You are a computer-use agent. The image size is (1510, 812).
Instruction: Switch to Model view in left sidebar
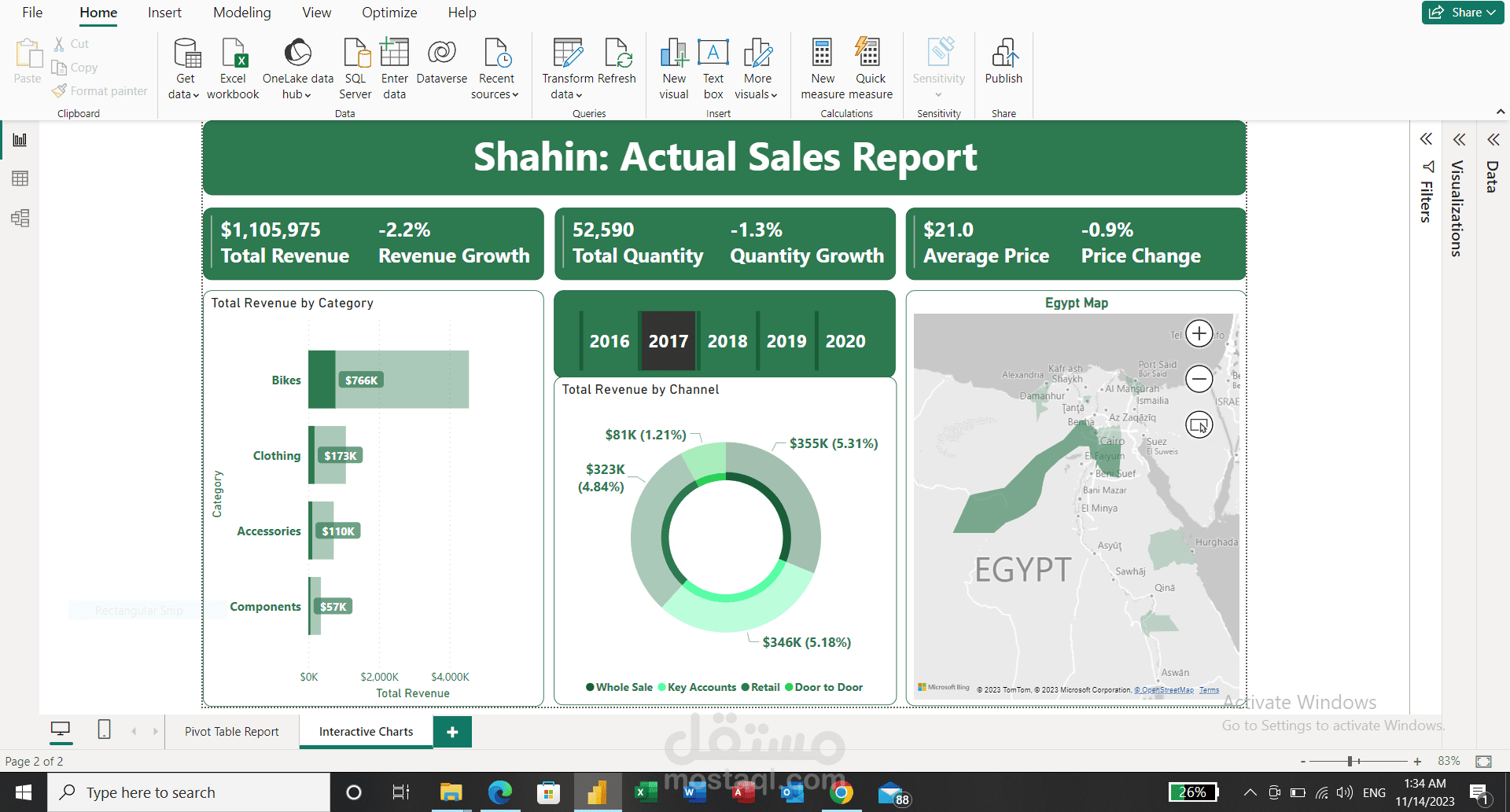[20, 219]
